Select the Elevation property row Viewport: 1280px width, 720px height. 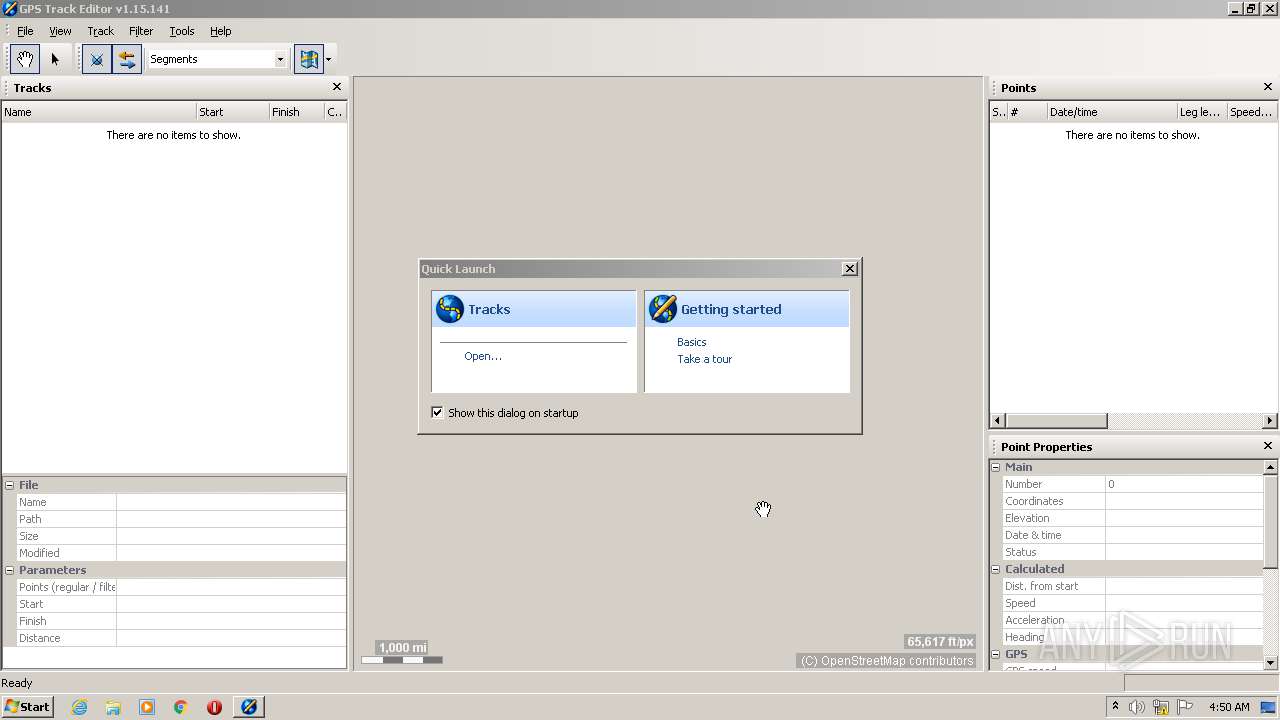pyautogui.click(x=1133, y=518)
